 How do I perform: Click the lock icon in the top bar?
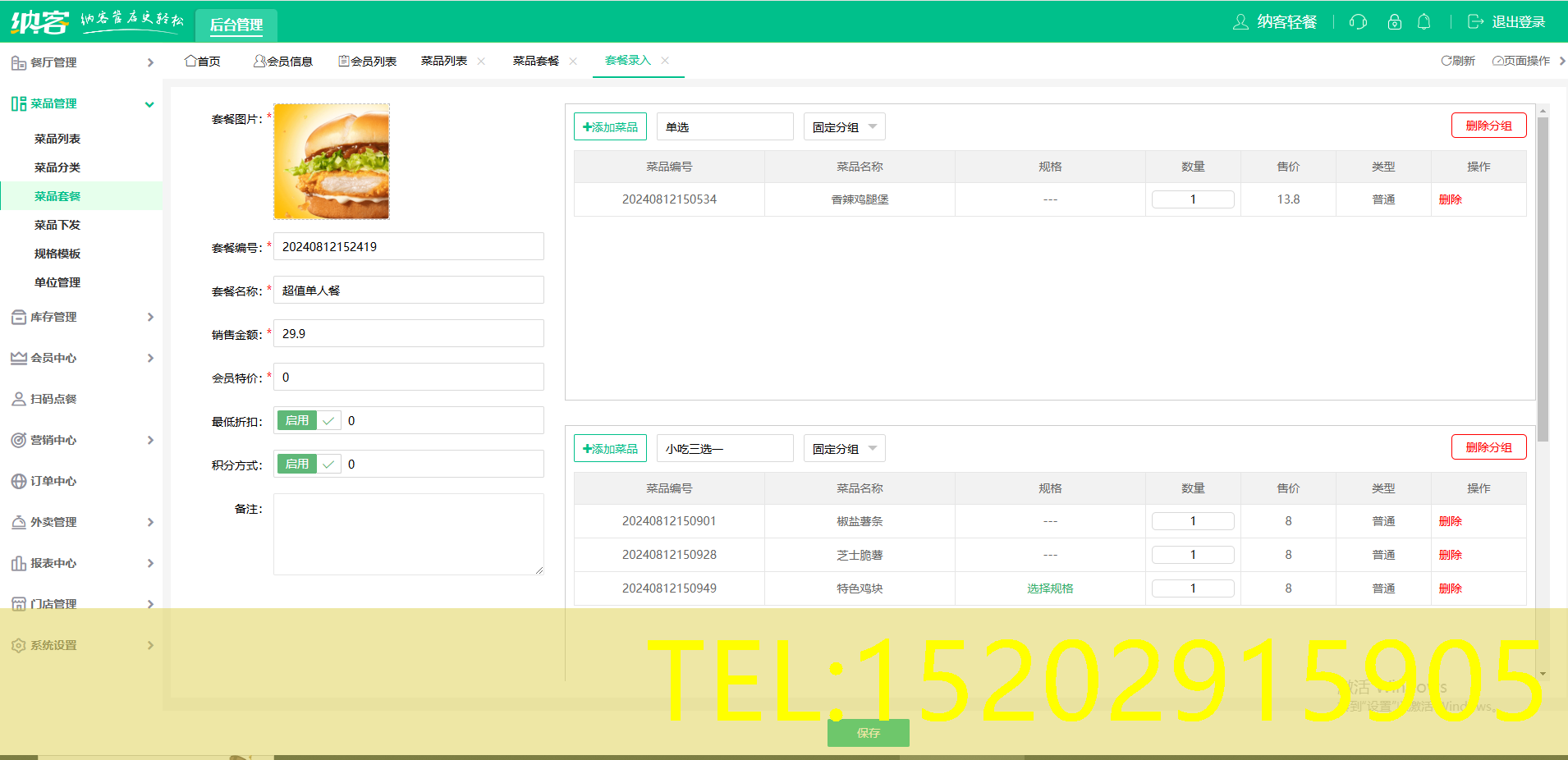click(1393, 22)
